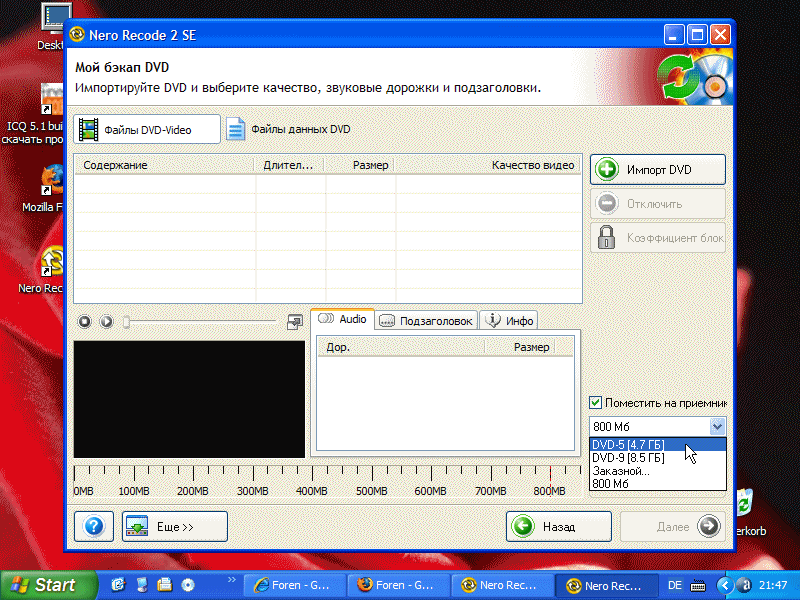Switch to Файлы данных DVD tab

click(288, 130)
